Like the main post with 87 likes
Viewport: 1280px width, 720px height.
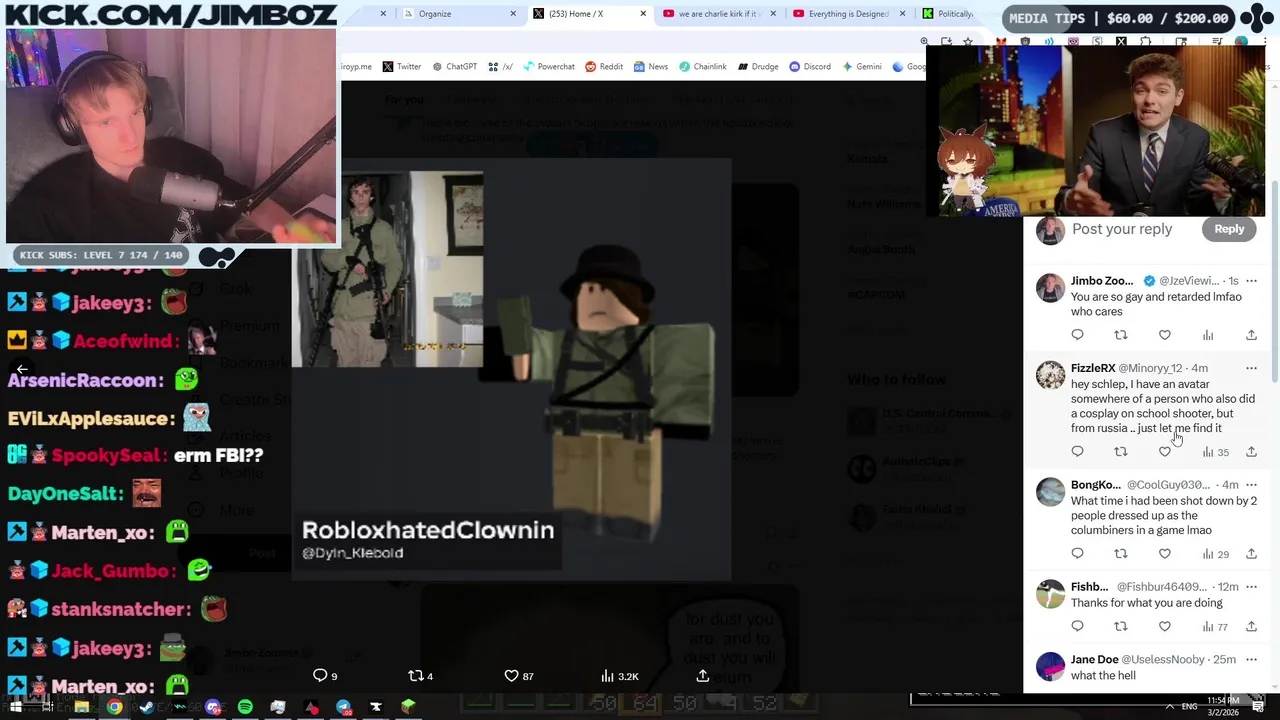(x=518, y=676)
